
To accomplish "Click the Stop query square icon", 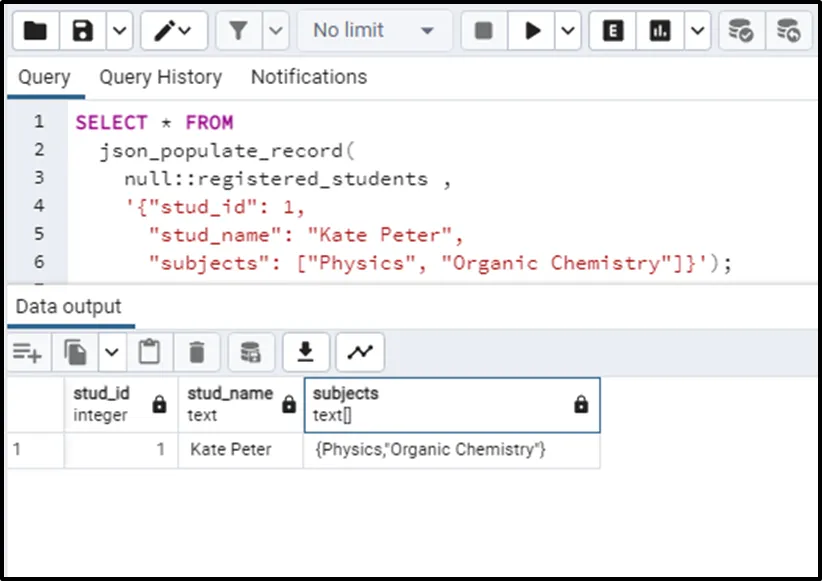I will click(x=484, y=31).
